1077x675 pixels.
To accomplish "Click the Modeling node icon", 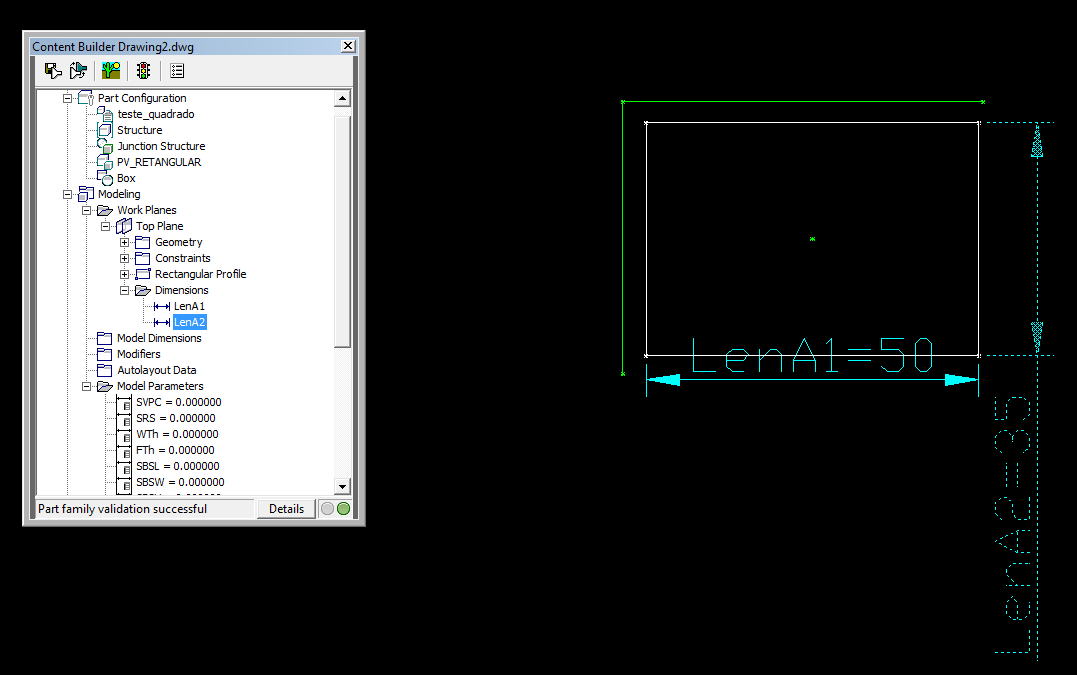I will click(86, 194).
